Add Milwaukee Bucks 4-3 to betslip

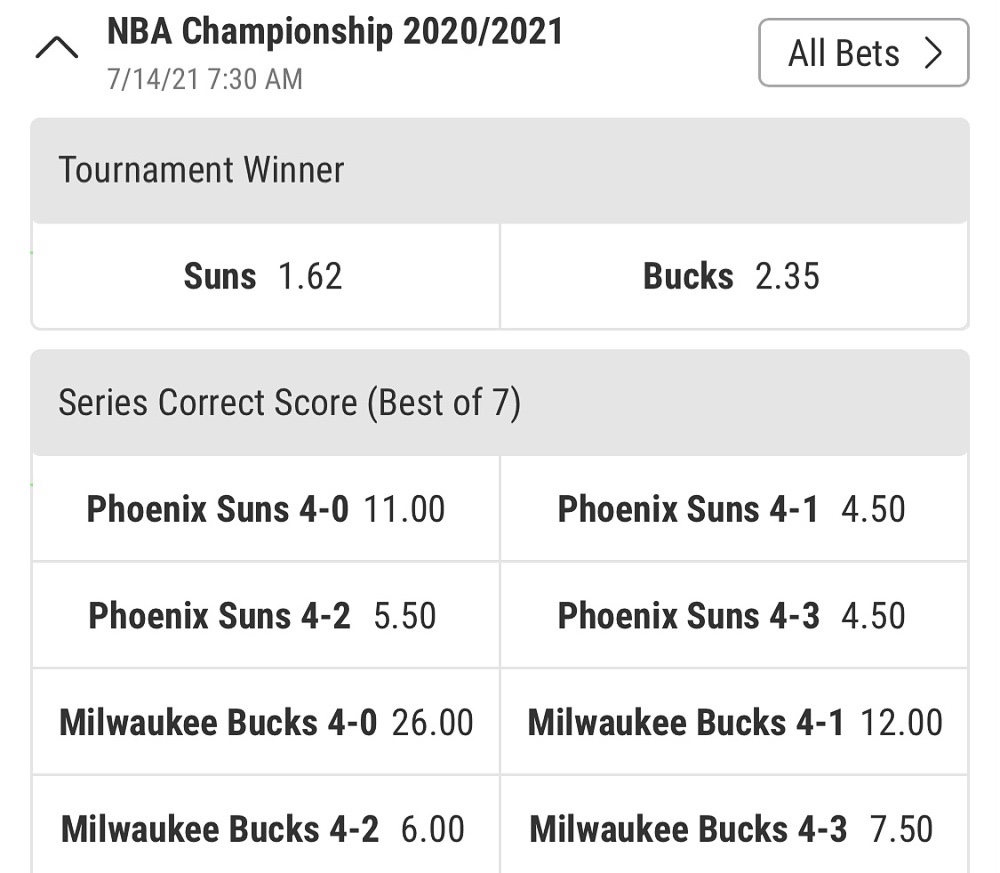[733, 829]
